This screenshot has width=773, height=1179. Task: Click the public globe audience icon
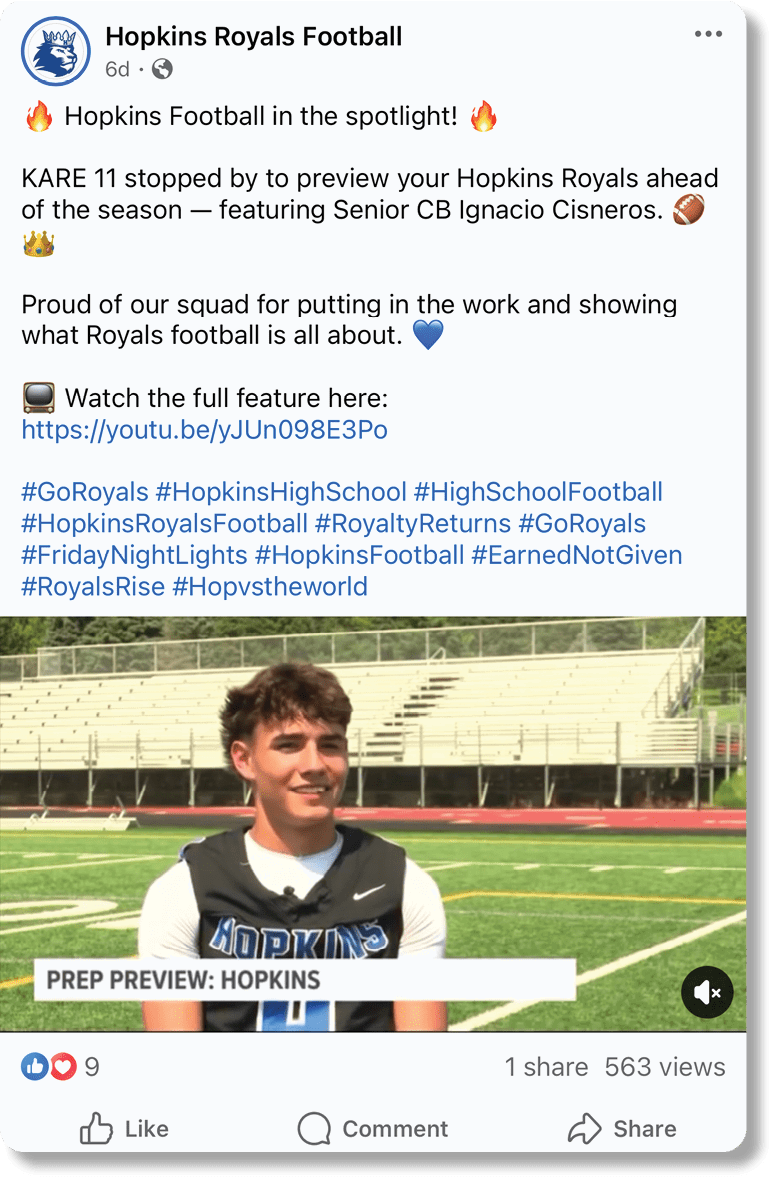(x=162, y=69)
